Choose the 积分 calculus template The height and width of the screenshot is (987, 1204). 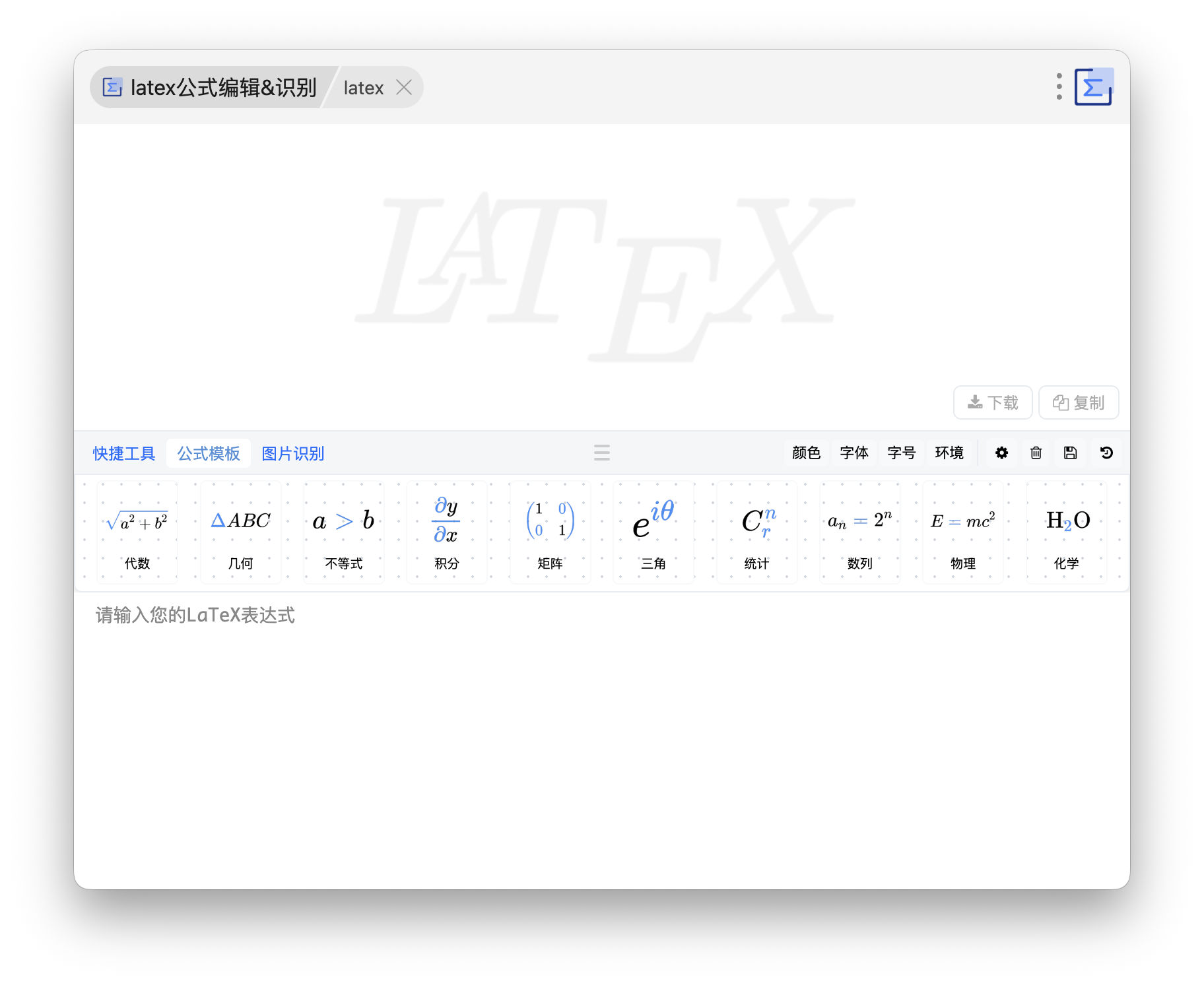[447, 532]
